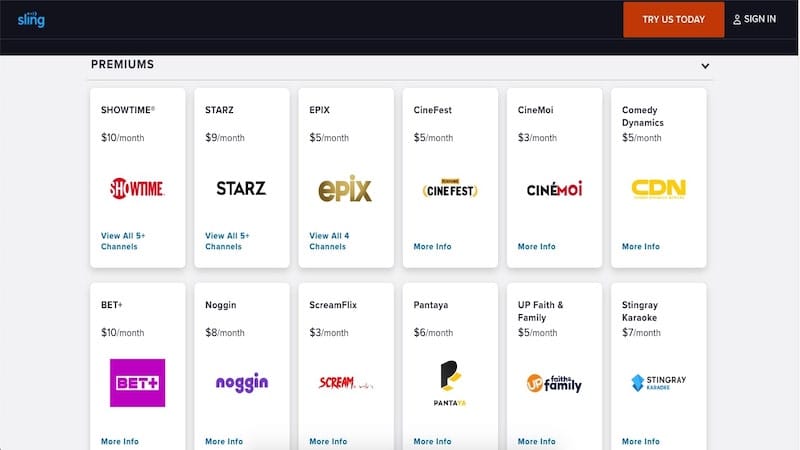The image size is (800, 450).
Task: Click the STARZ logo
Action: [241, 188]
